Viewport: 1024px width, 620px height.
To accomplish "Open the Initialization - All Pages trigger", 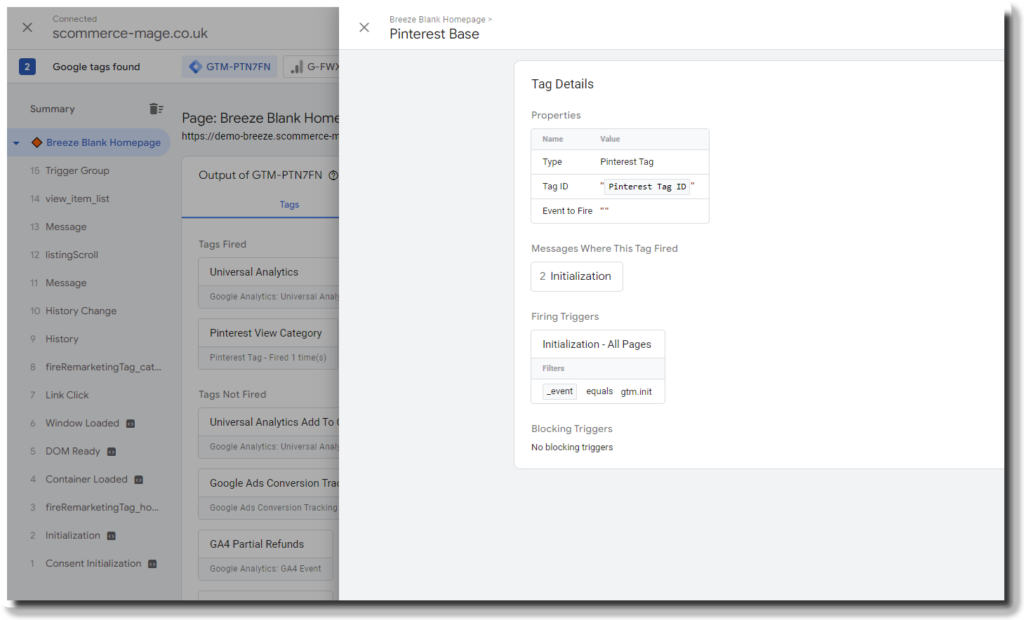I will tap(597, 343).
